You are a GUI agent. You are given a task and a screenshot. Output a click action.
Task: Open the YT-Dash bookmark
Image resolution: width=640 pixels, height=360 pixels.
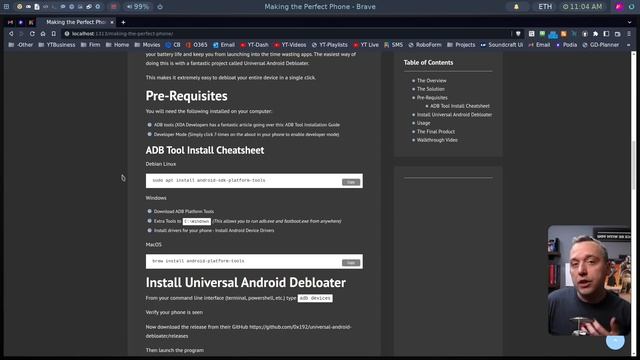coord(254,45)
